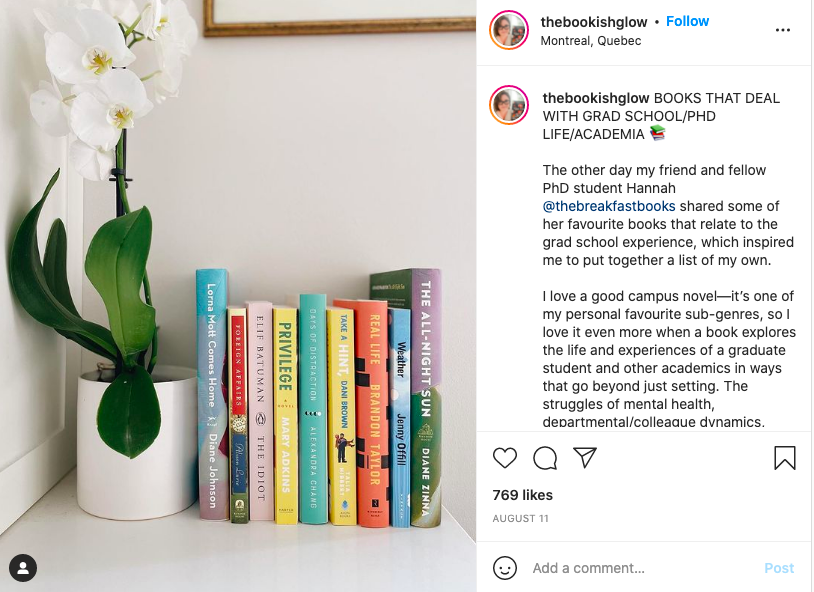Click thebookishglow username in caption

pos(596,98)
